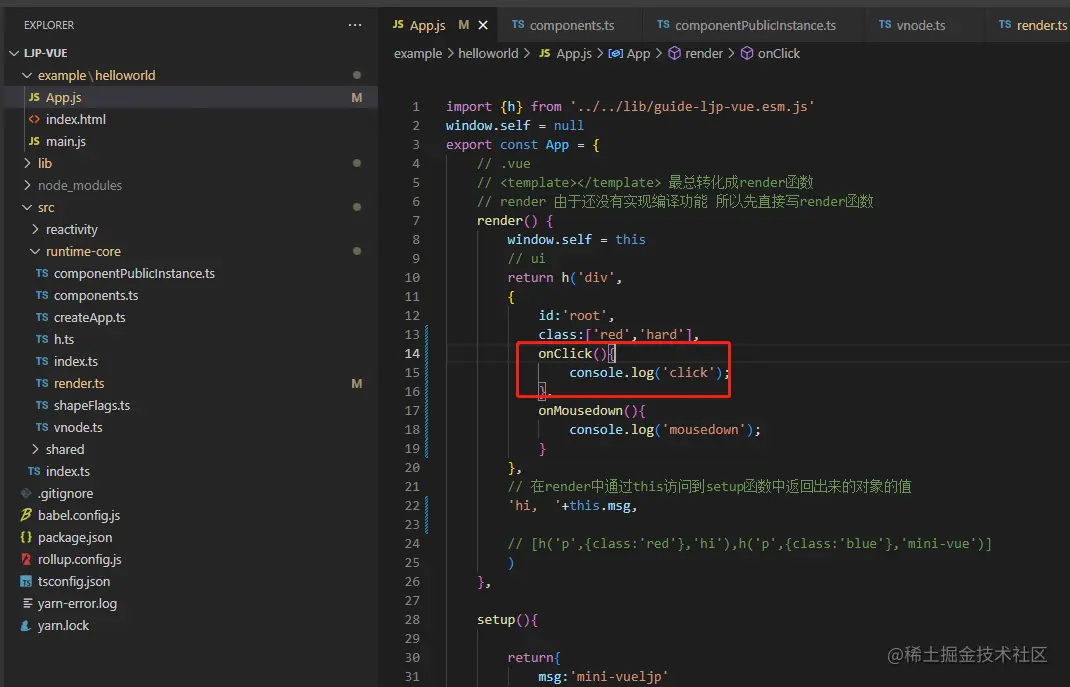Click the App.js breadcrumb segment

click(x=574, y=53)
